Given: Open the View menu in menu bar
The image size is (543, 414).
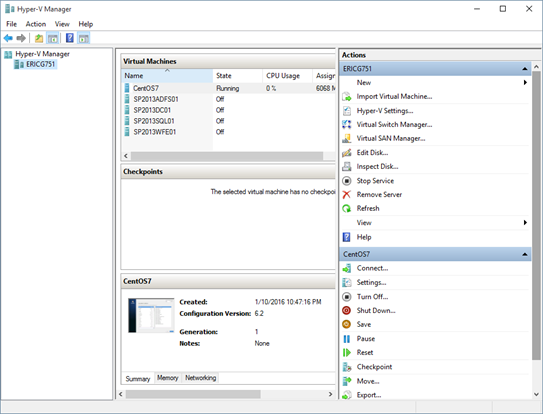Looking at the screenshot, I should pos(62,24).
